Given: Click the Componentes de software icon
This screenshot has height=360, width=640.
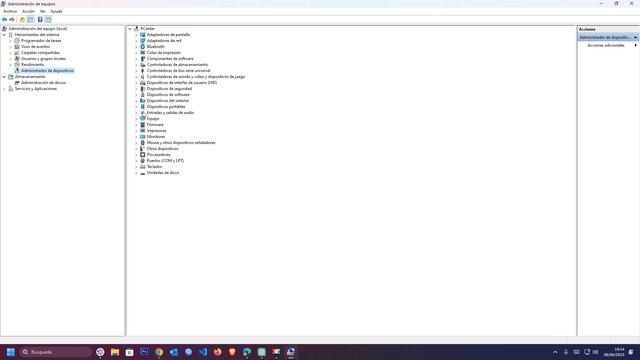Looking at the screenshot, I should point(142,59).
